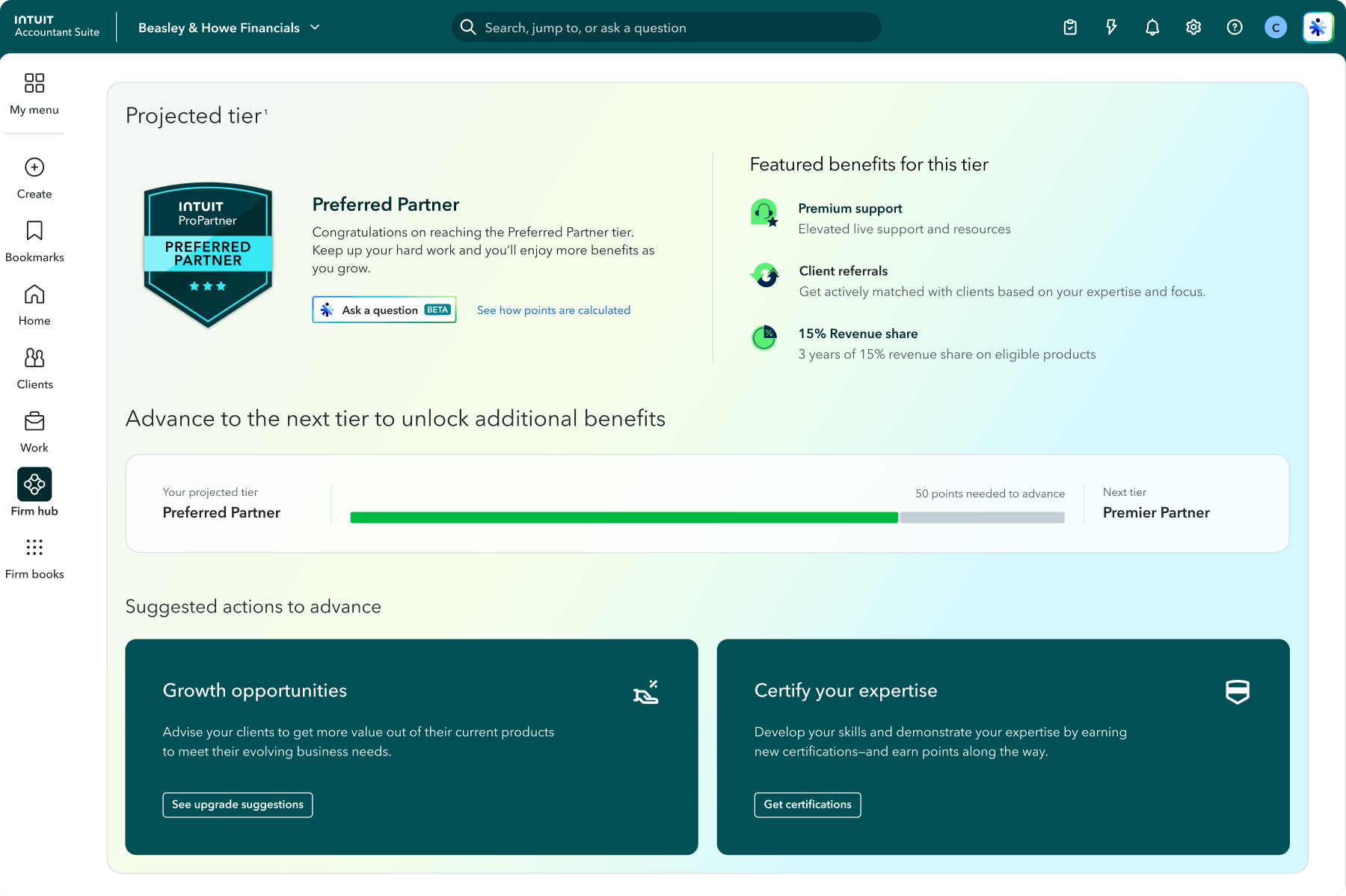This screenshot has height=896, width=1346.
Task: Click the gray remaining portion of progress bar
Action: tap(982, 518)
